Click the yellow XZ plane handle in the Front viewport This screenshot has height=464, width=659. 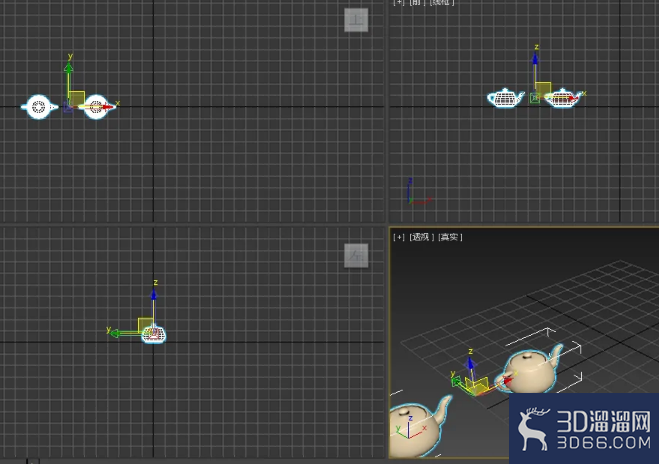543,90
